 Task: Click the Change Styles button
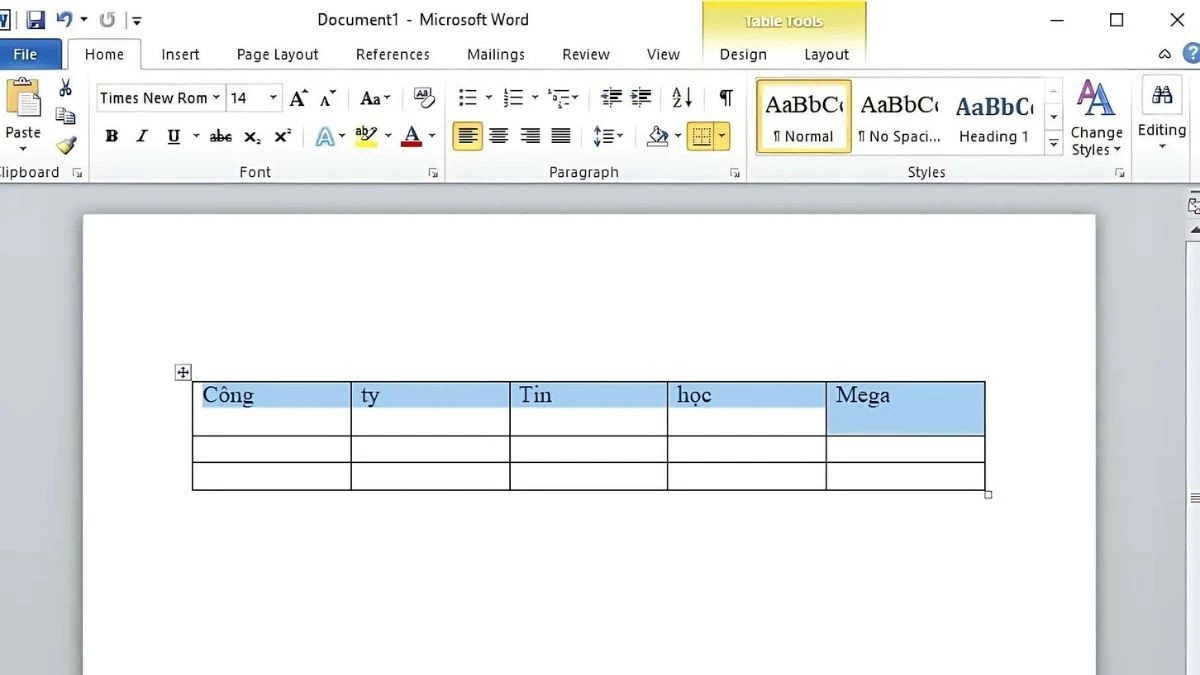point(1096,119)
